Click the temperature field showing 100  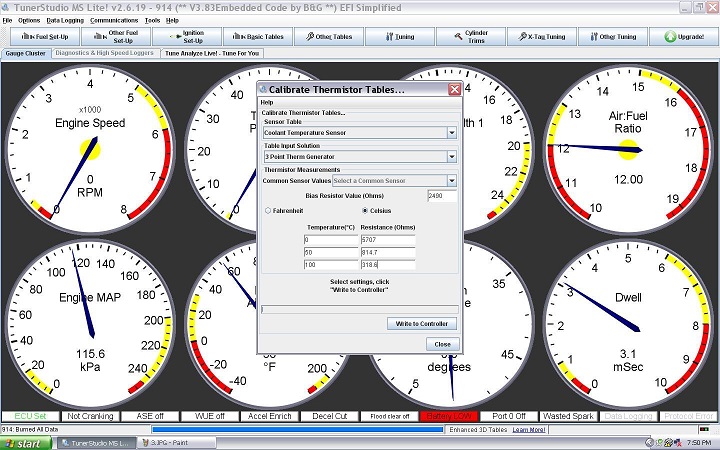[331, 264]
